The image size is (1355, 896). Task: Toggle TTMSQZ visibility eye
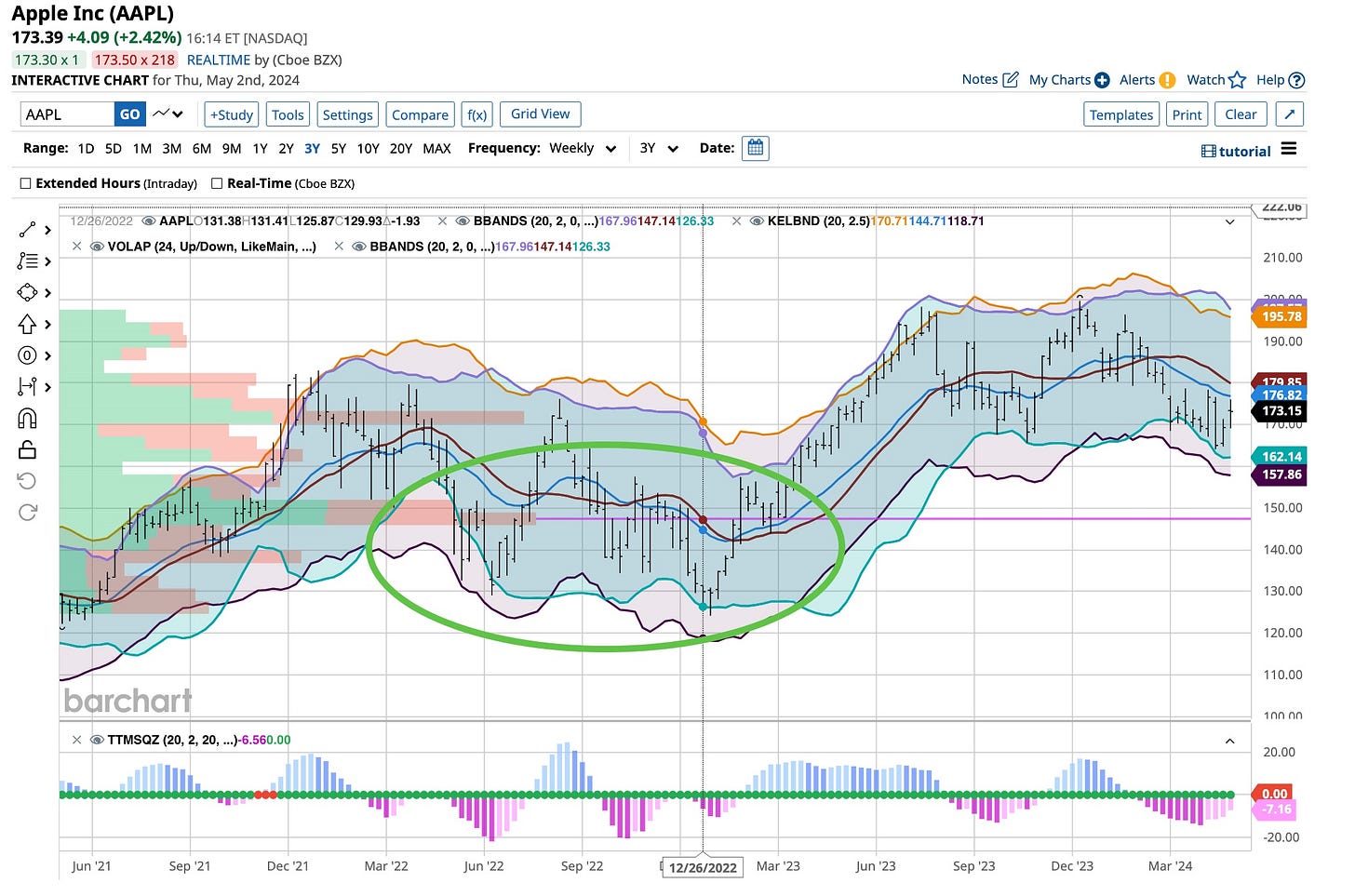pos(97,741)
